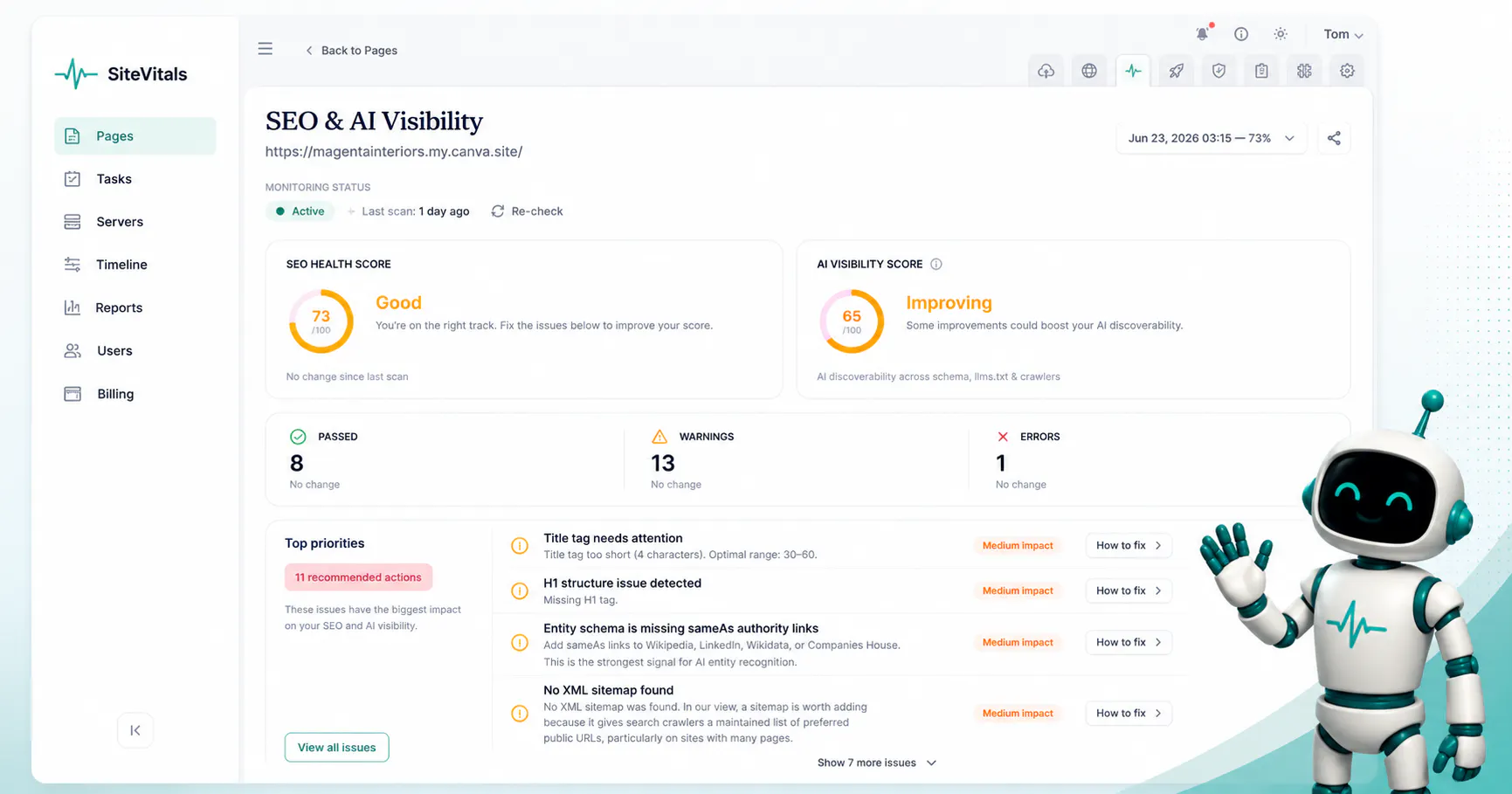Click the Passed count 8
This screenshot has width=1512, height=794.
click(297, 463)
